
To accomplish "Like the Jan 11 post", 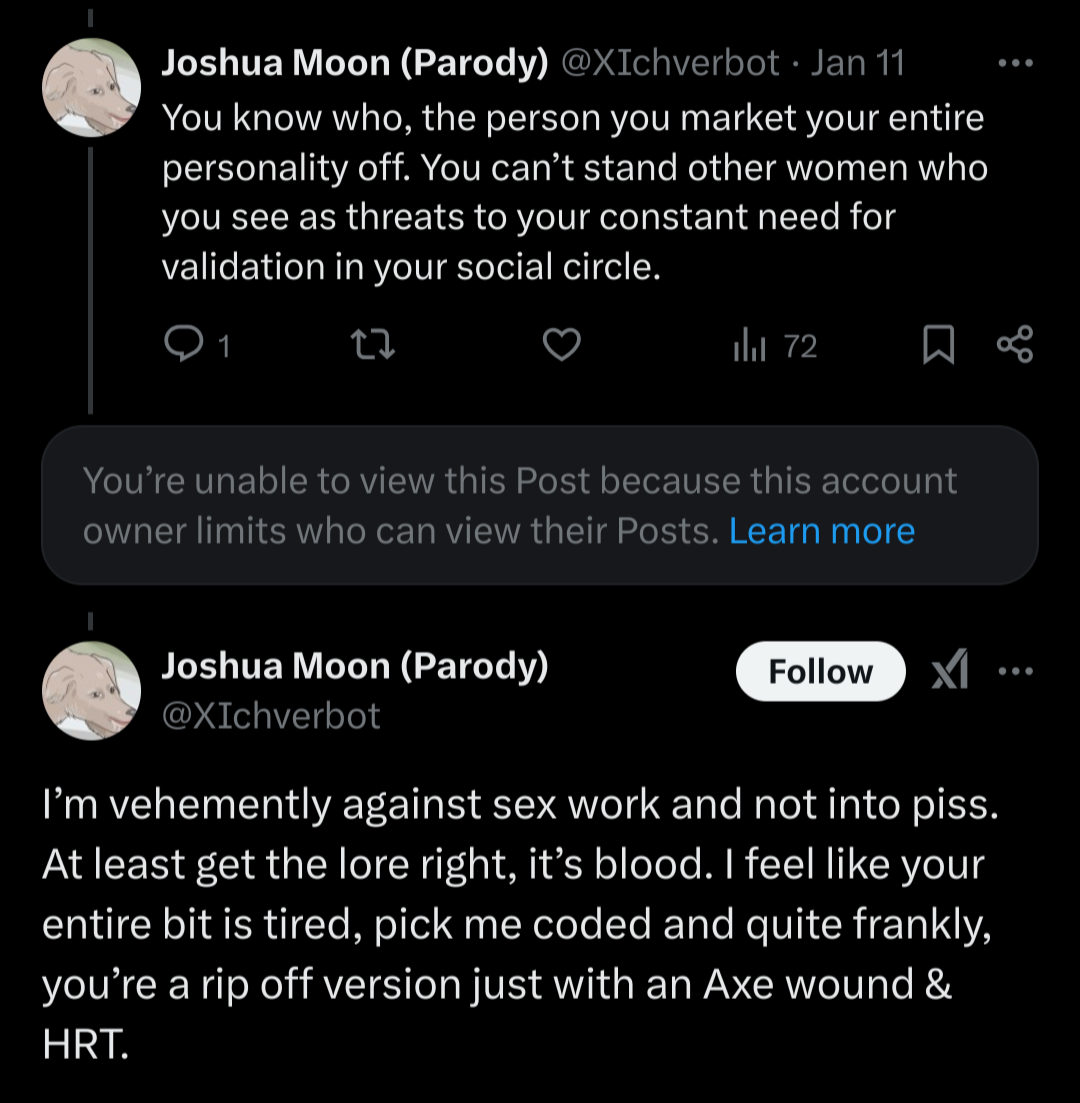I will (561, 346).
